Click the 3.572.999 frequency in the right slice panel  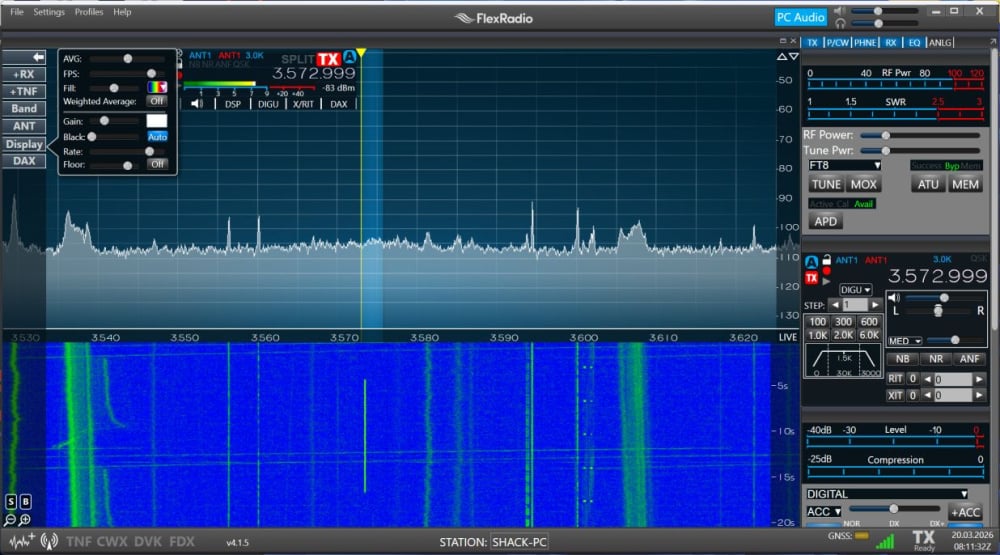tap(938, 276)
